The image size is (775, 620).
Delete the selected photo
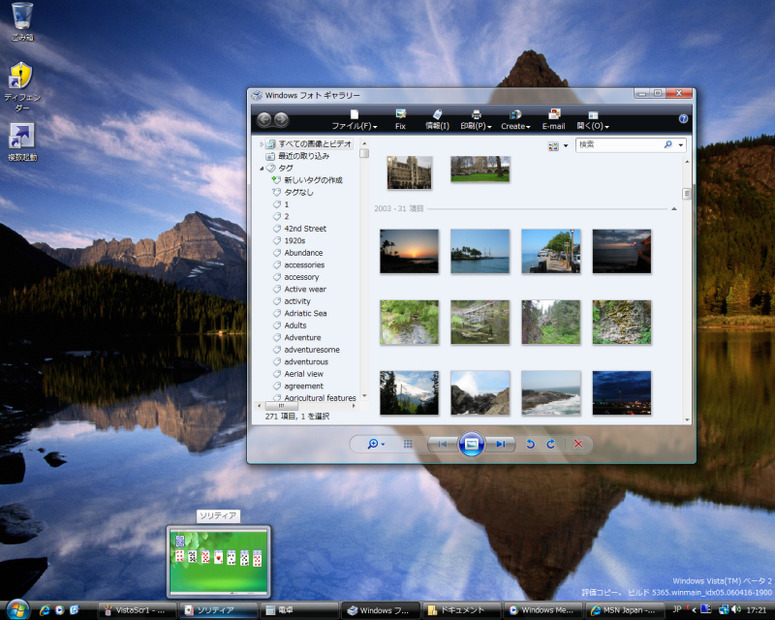pos(578,444)
